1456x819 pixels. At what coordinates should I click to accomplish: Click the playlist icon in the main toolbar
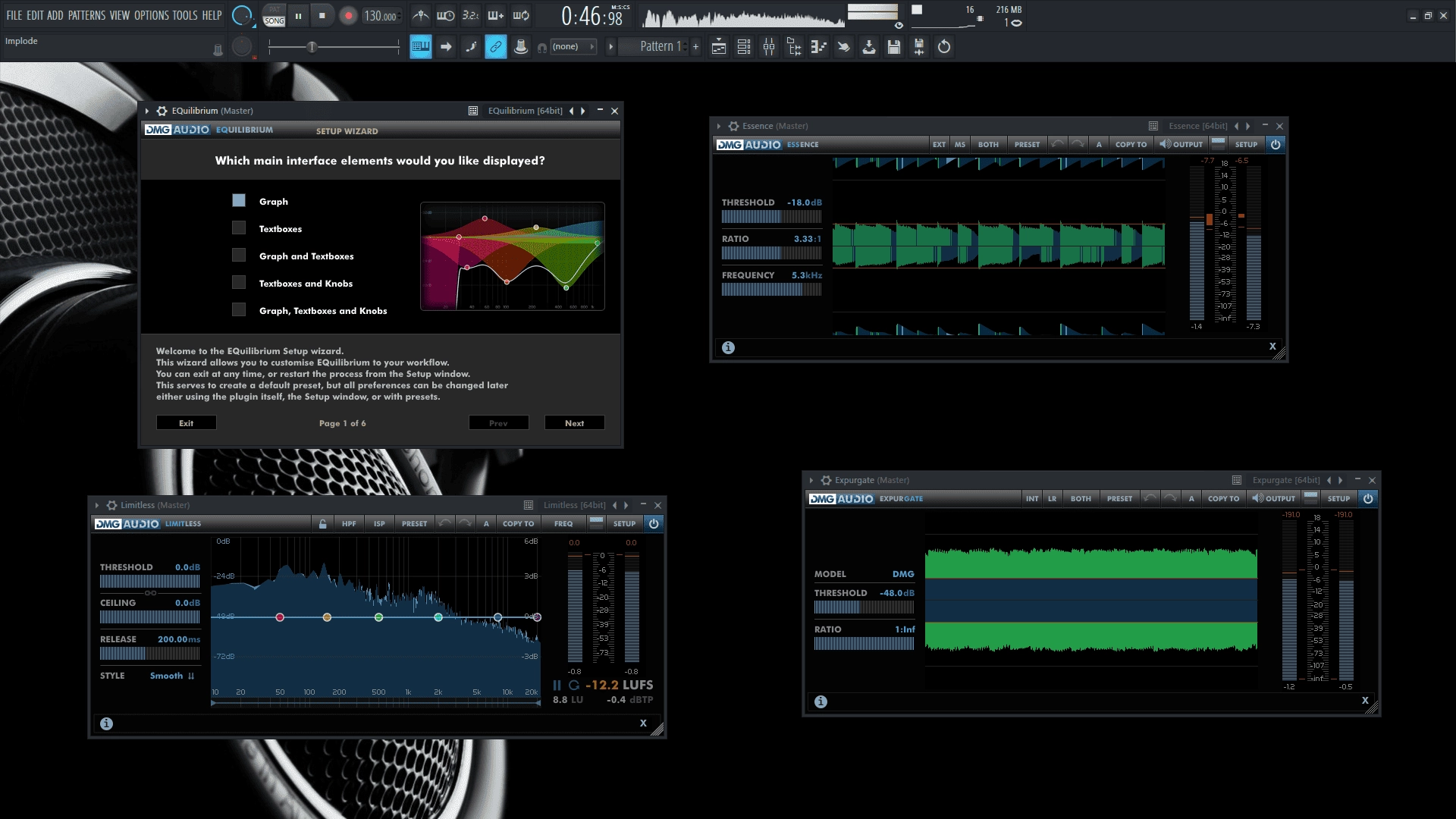click(718, 46)
